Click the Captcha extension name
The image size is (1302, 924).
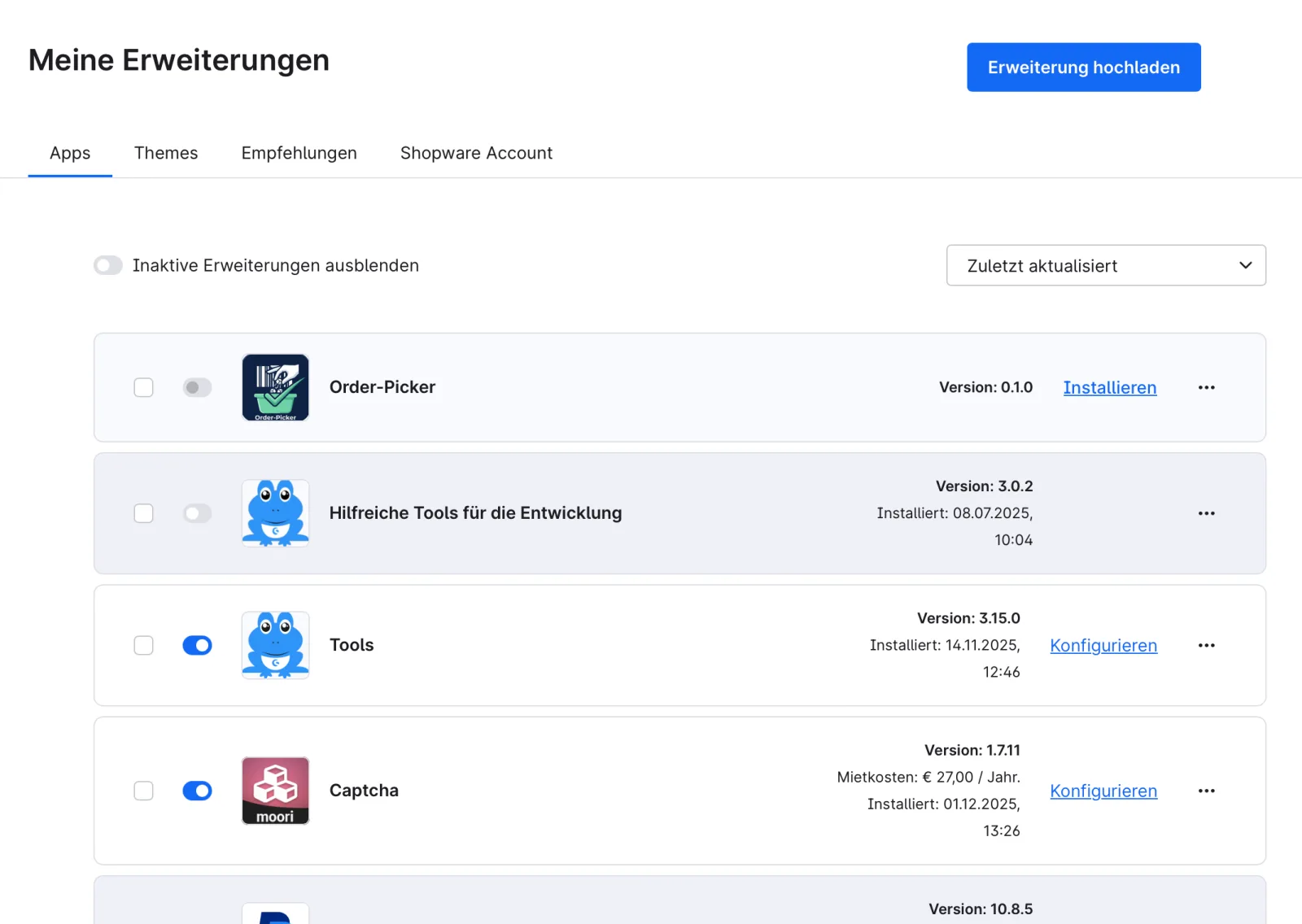[364, 791]
